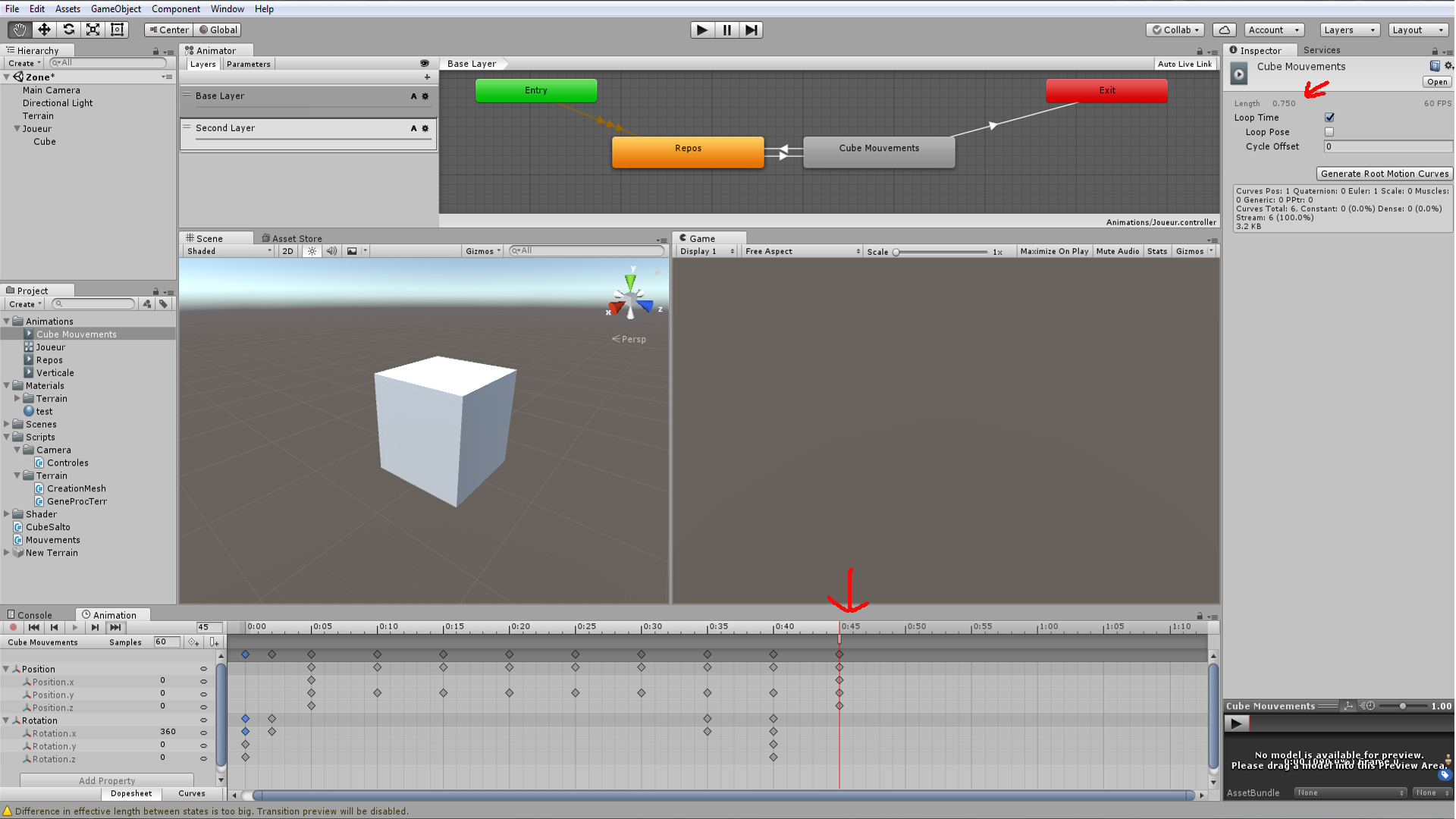This screenshot has width=1456, height=819.
Task: Select the Dopesheet tab in Animation panel
Action: click(x=131, y=792)
